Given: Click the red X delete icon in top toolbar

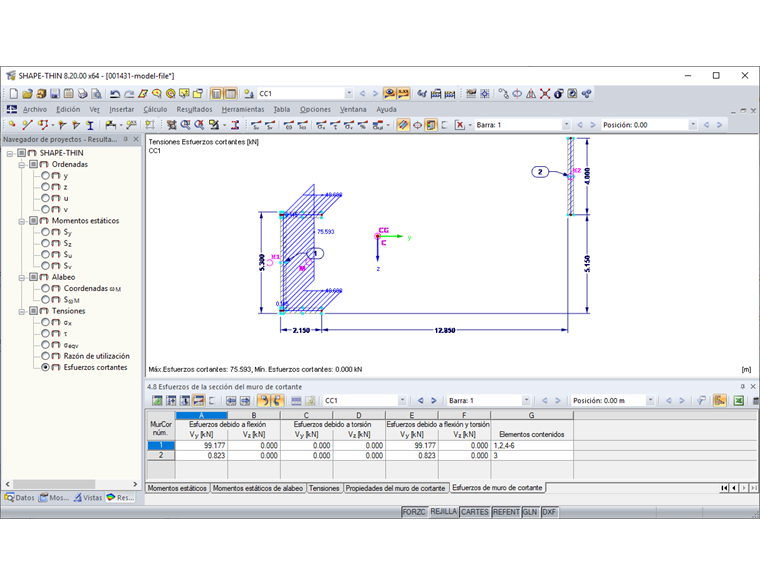Looking at the screenshot, I should pyautogui.click(x=545, y=94).
